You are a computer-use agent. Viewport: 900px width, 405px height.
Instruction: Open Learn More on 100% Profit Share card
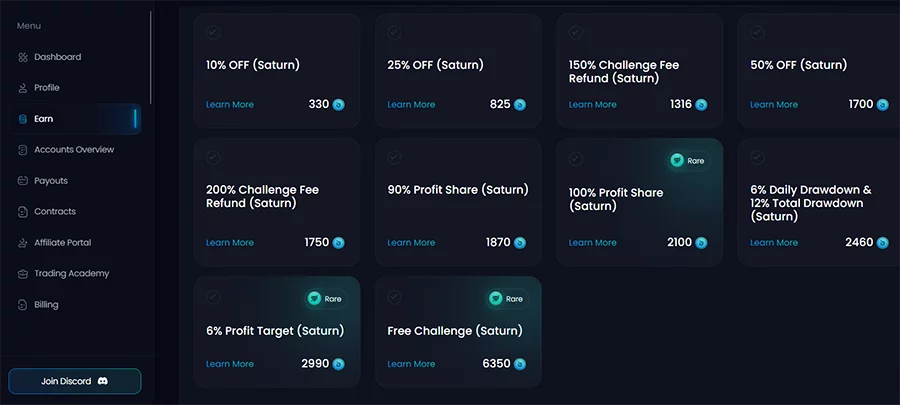pyautogui.click(x=592, y=243)
